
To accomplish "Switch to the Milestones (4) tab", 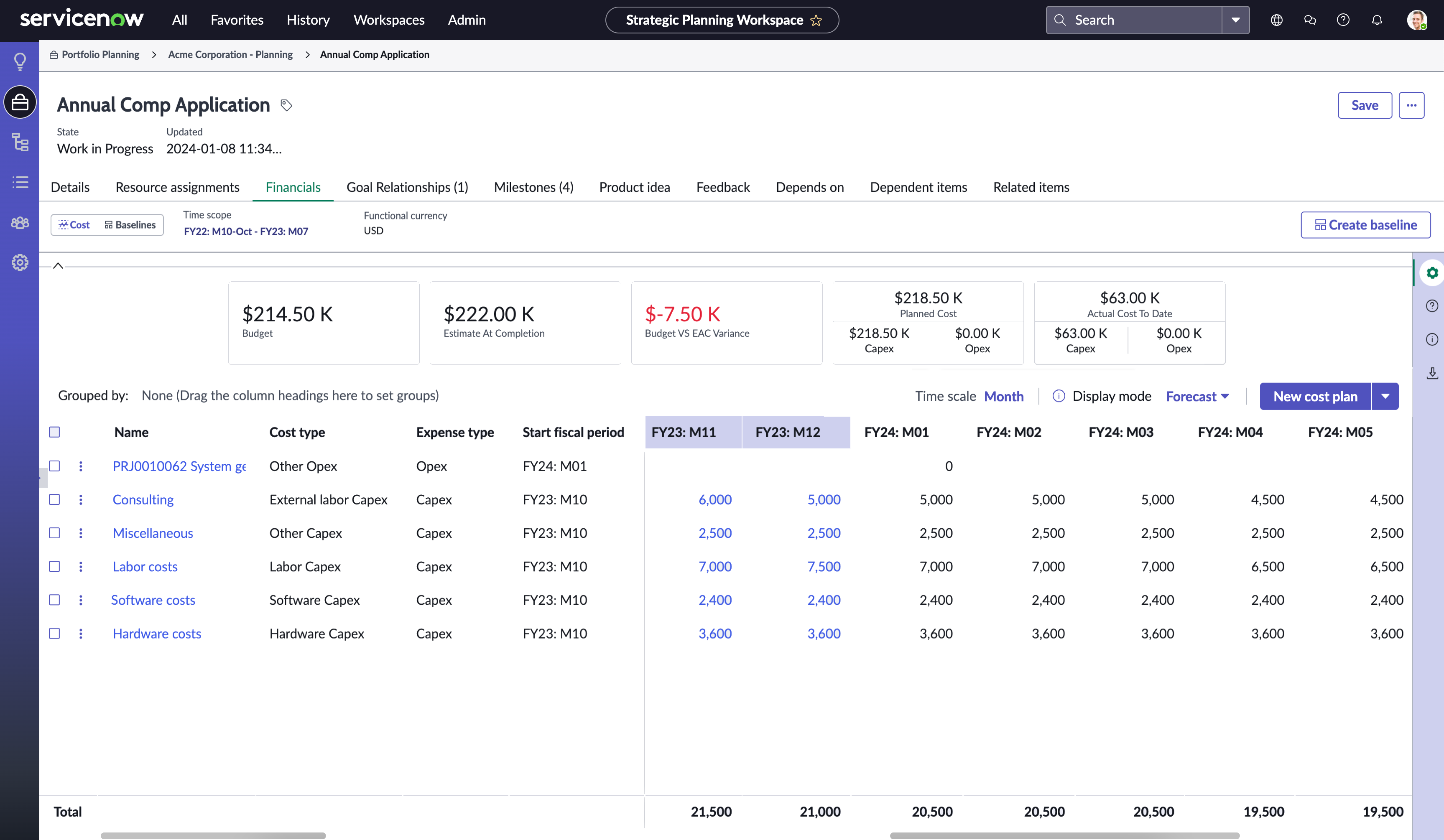I will click(x=533, y=187).
